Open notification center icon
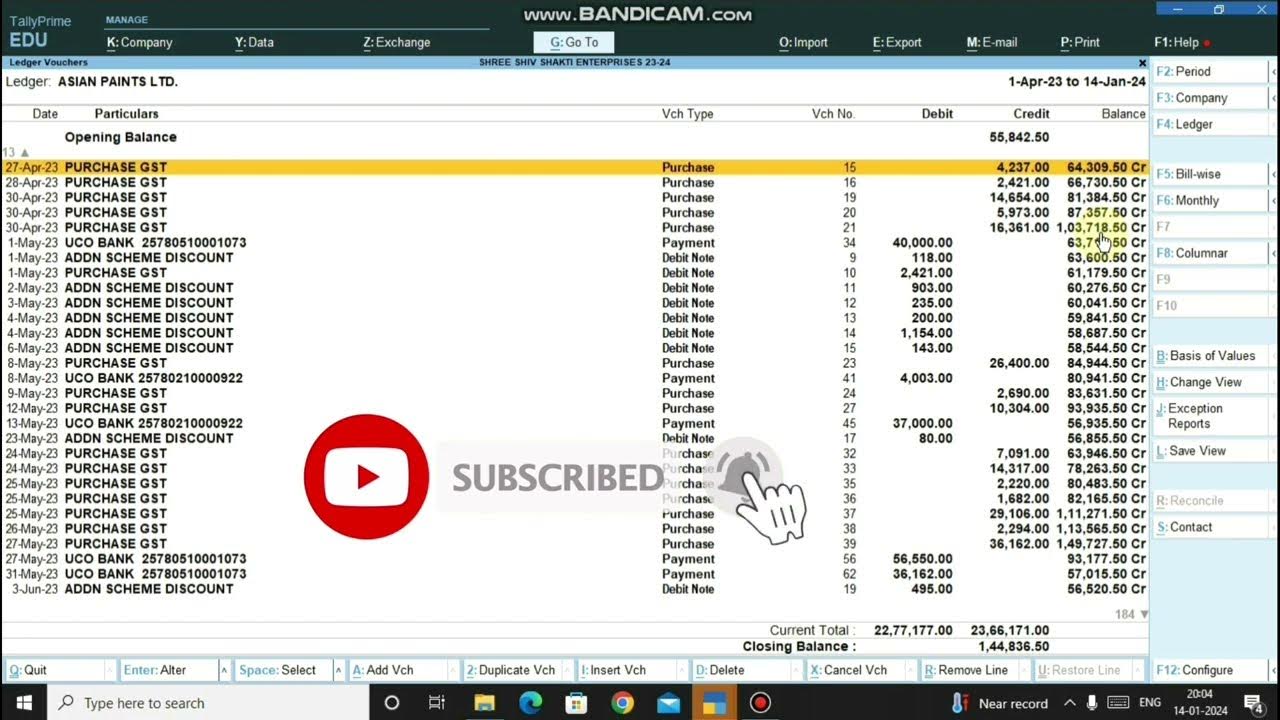 (1252, 703)
